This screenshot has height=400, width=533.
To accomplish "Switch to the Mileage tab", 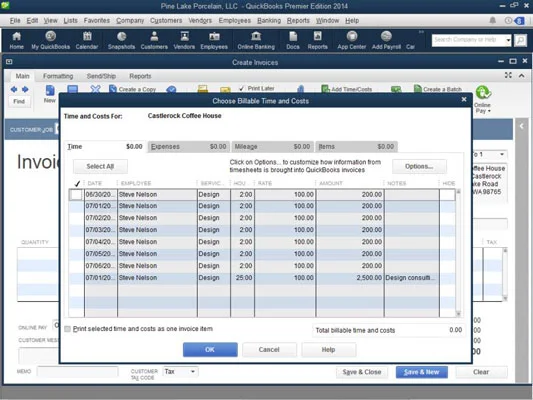I will click(x=272, y=146).
